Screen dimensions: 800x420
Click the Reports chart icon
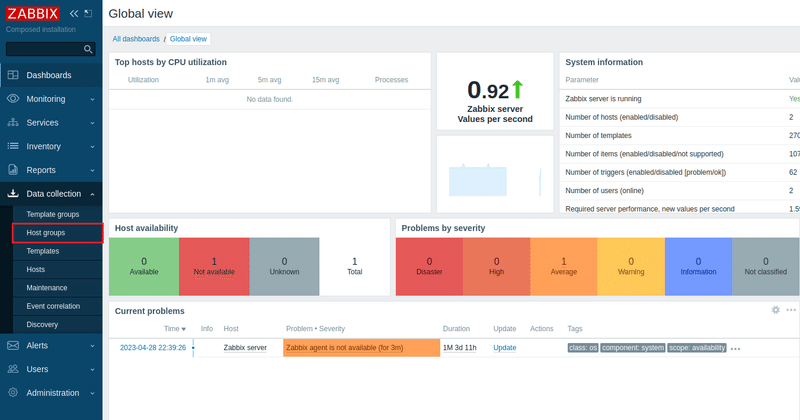tap(13, 170)
